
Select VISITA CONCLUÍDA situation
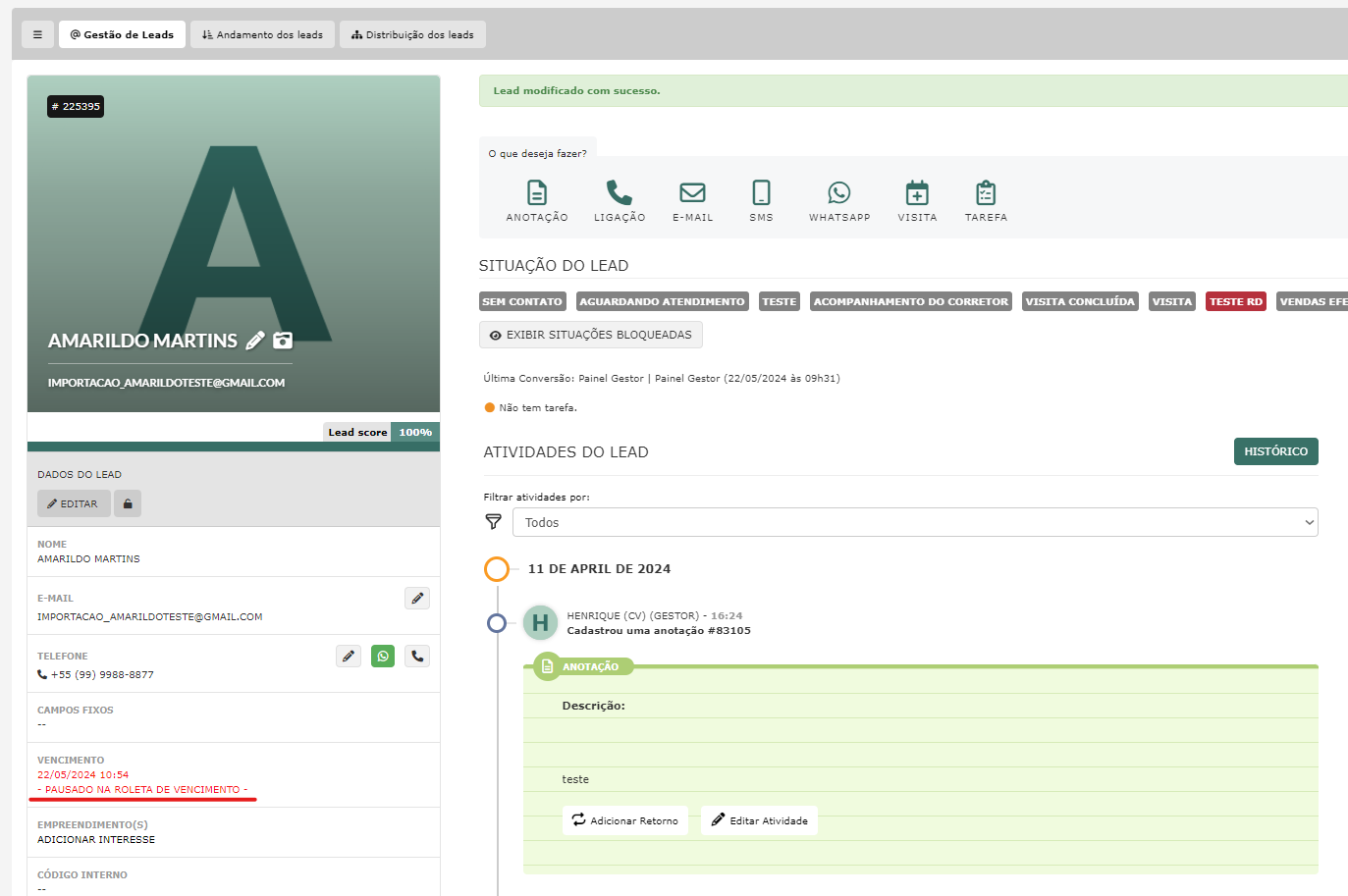[x=1080, y=301]
